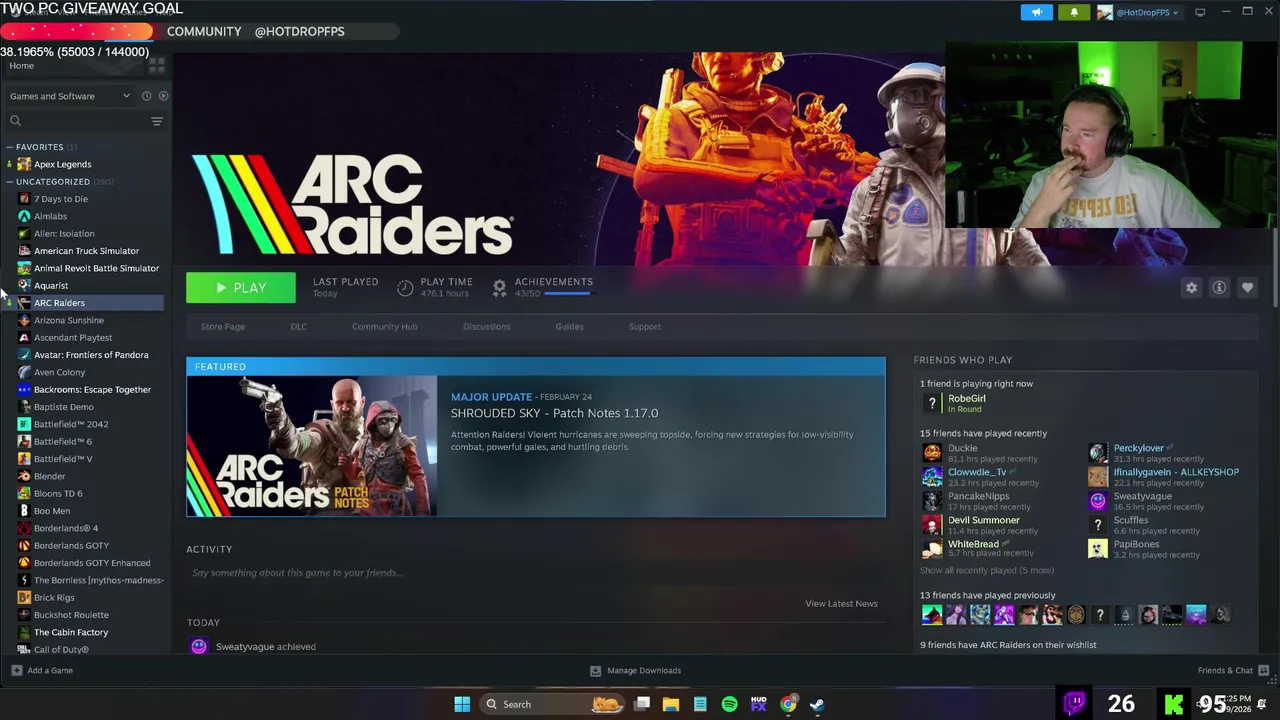Open the Guides tab
Screen dimensions: 1280x720
coord(569,327)
